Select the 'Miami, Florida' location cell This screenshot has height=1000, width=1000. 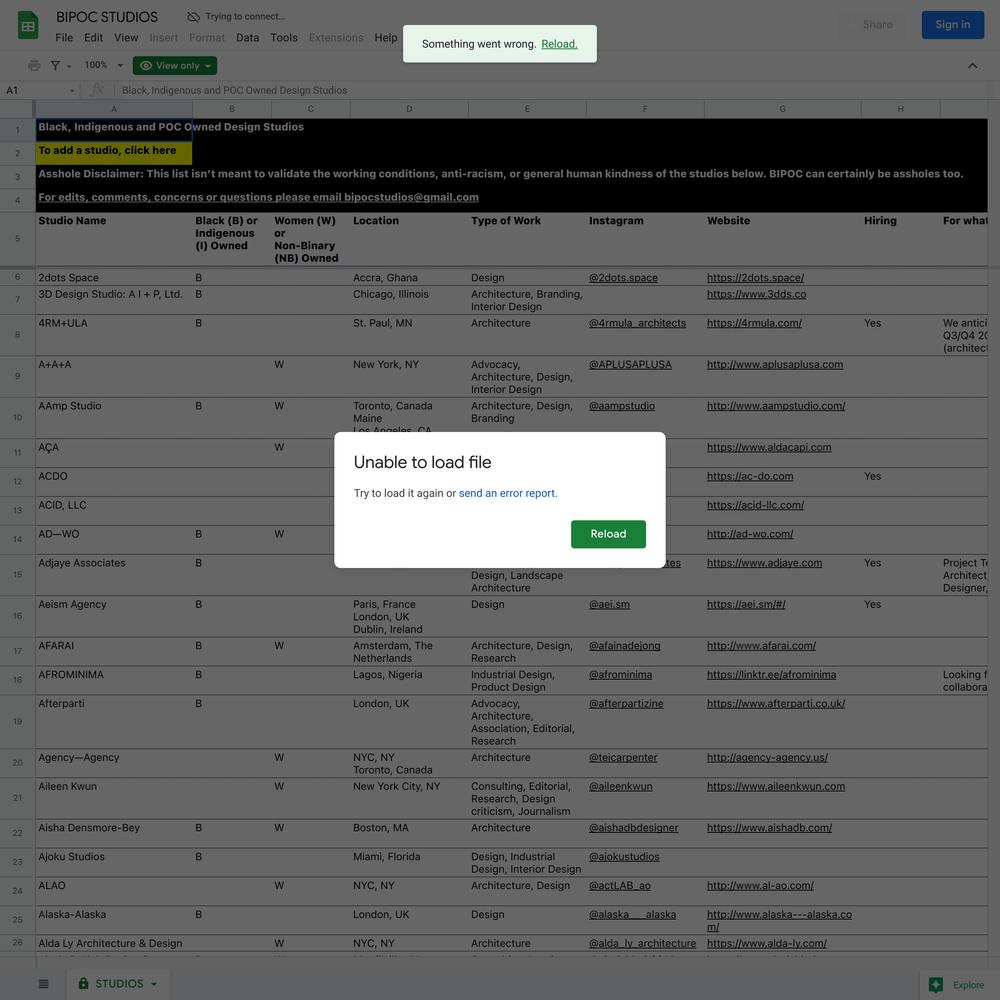(x=409, y=862)
